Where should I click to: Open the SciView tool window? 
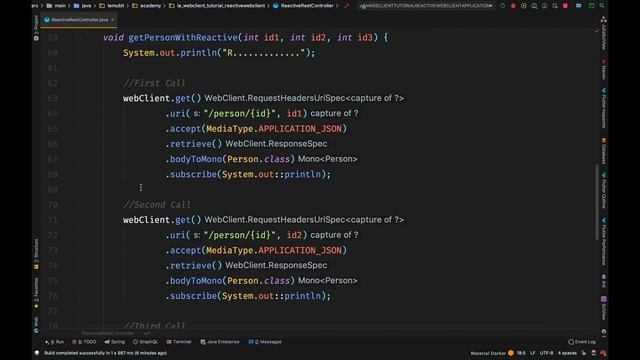[x=604, y=308]
